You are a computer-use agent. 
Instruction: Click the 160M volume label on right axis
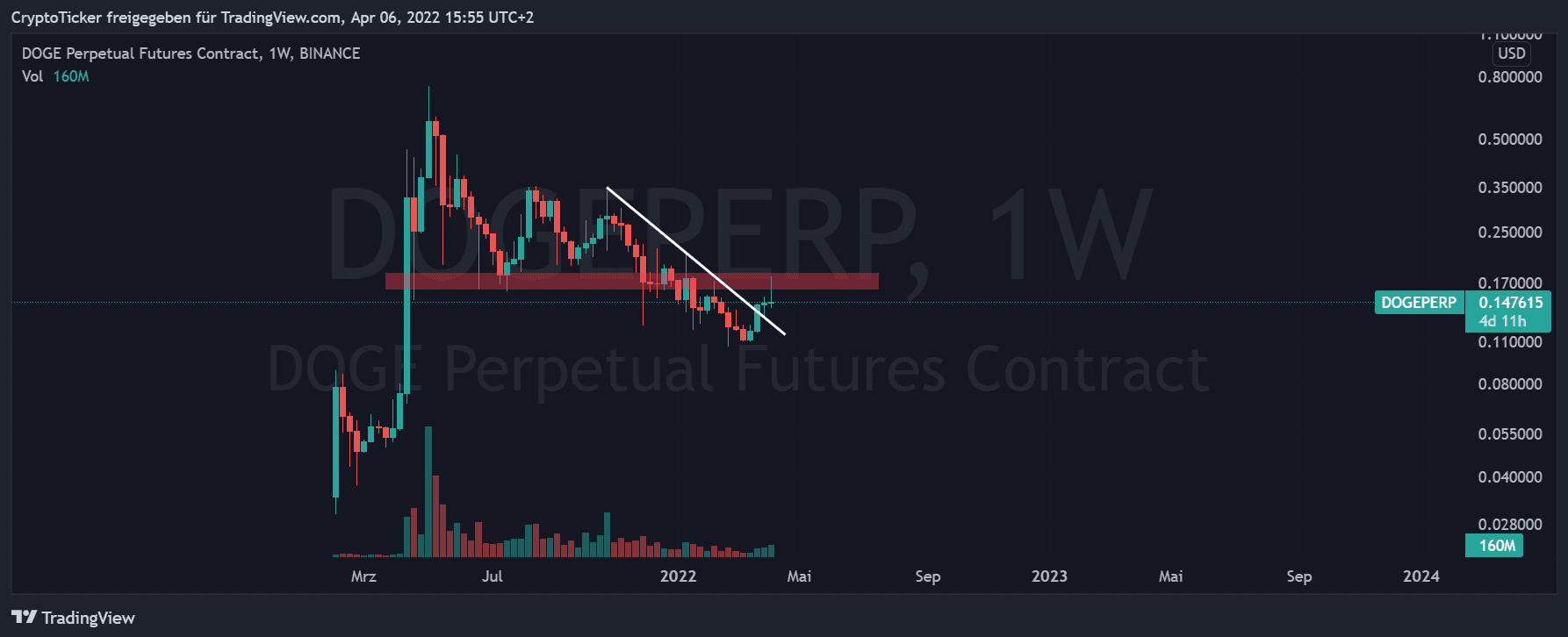[x=1497, y=546]
